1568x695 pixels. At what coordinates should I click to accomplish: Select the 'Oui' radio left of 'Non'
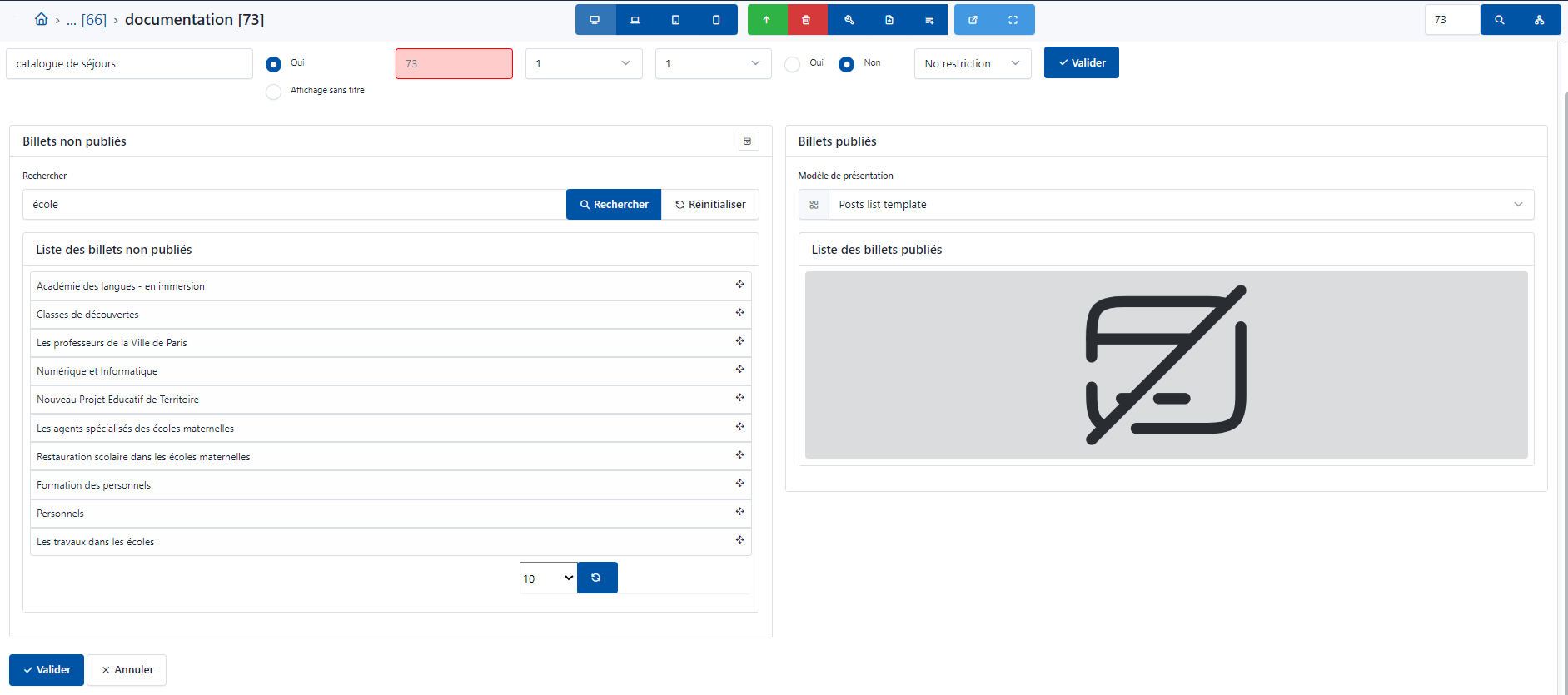tap(793, 64)
